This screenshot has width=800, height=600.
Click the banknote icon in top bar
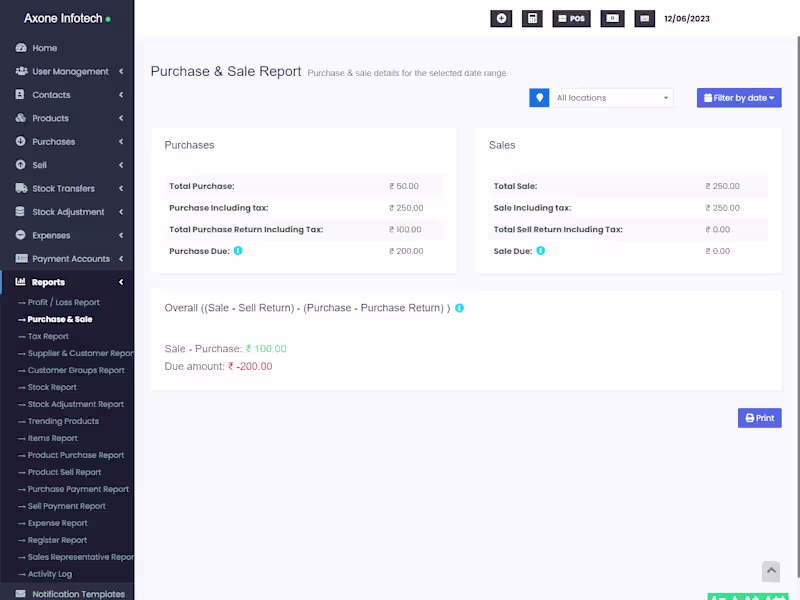click(x=612, y=18)
